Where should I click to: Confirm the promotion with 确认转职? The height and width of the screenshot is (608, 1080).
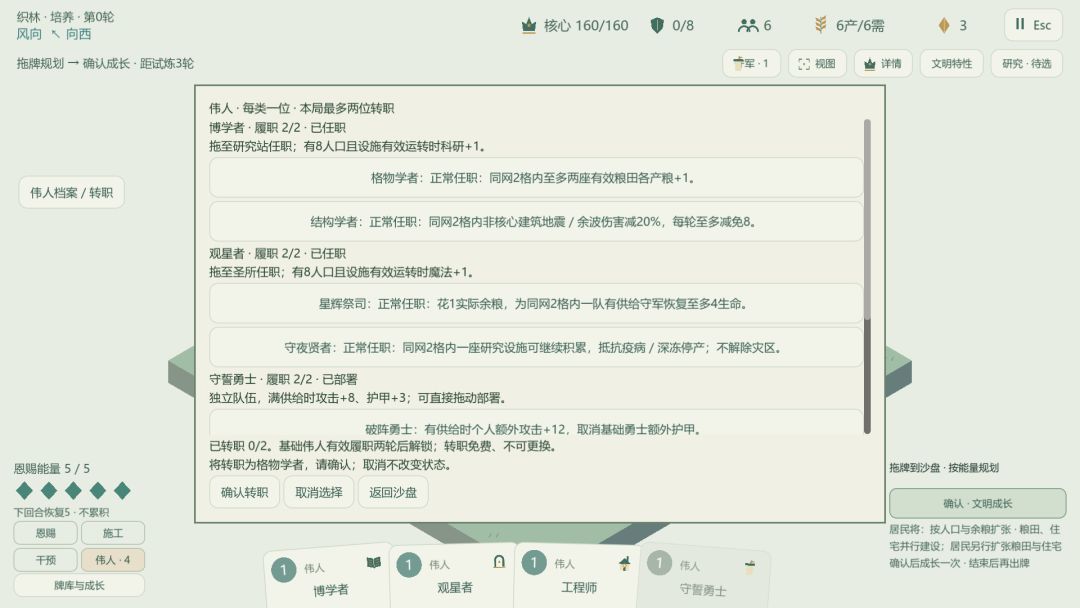click(245, 492)
